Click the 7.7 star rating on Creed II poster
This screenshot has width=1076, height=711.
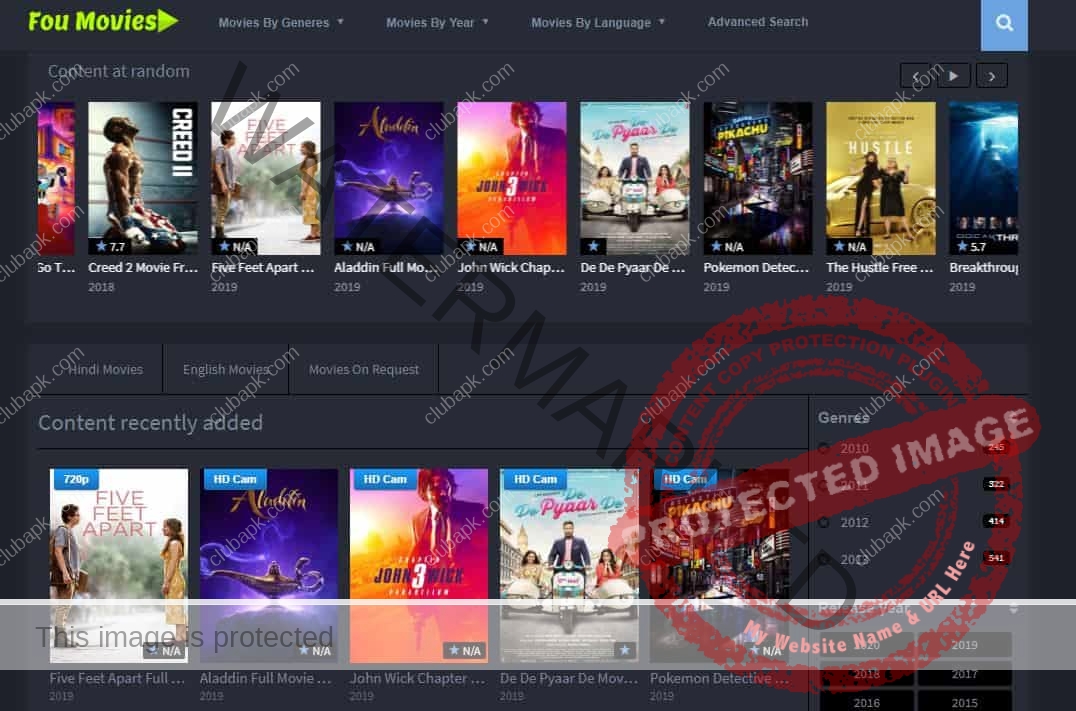[110, 246]
